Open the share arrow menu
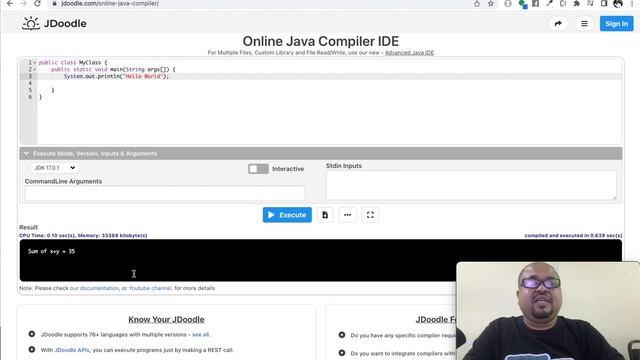This screenshot has width=640, height=360. [558, 24]
